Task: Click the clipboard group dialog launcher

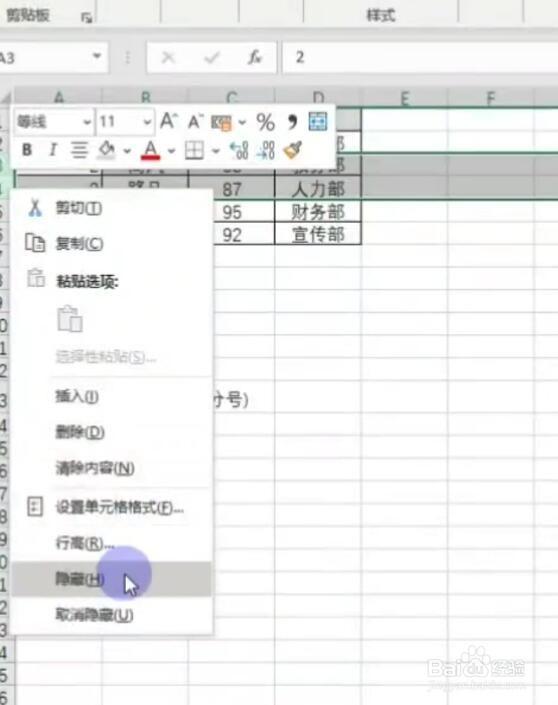Action: coord(86,18)
